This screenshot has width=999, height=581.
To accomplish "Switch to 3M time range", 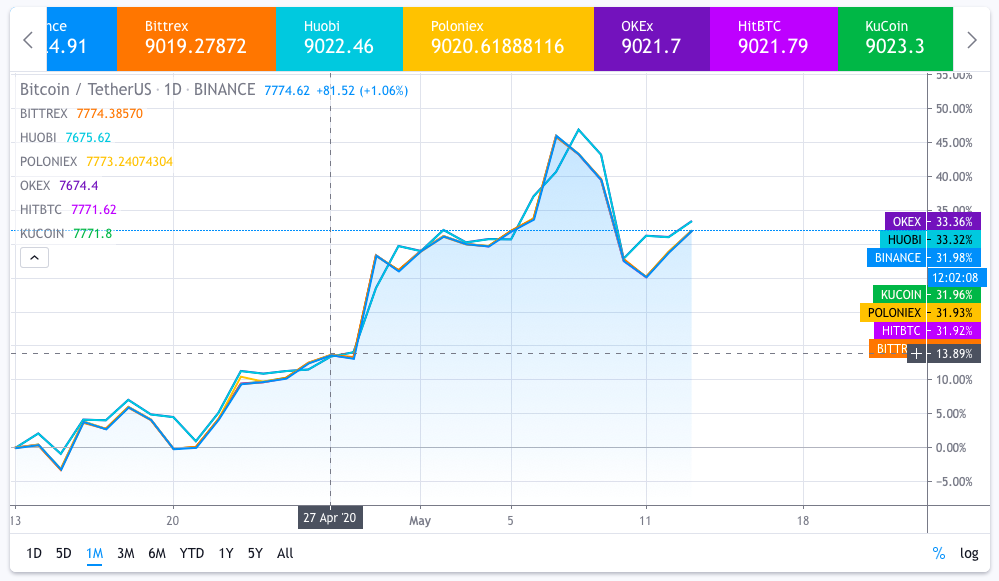I will coord(126,553).
